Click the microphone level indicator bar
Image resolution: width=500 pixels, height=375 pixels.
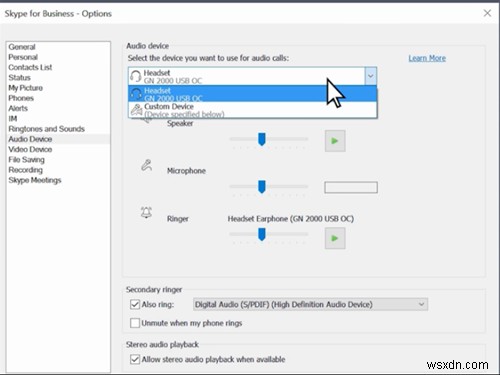pos(351,187)
